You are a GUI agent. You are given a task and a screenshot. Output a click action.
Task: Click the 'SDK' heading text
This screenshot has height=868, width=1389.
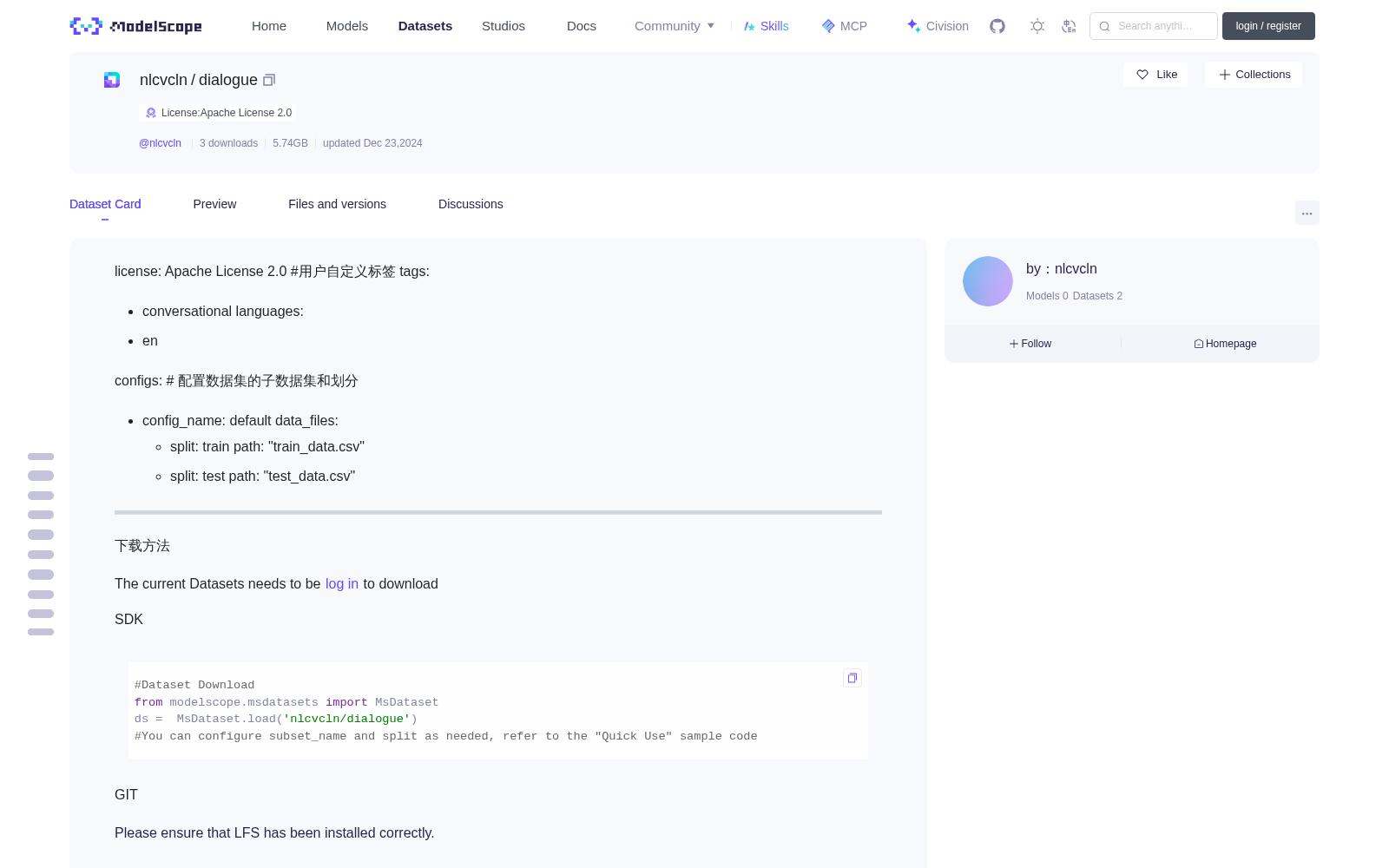coord(128,620)
